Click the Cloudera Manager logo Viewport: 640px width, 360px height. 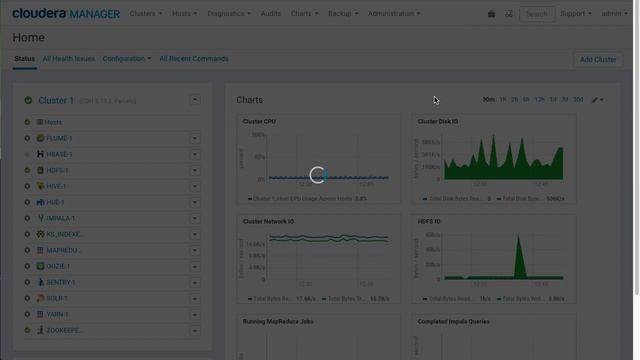(66, 13)
